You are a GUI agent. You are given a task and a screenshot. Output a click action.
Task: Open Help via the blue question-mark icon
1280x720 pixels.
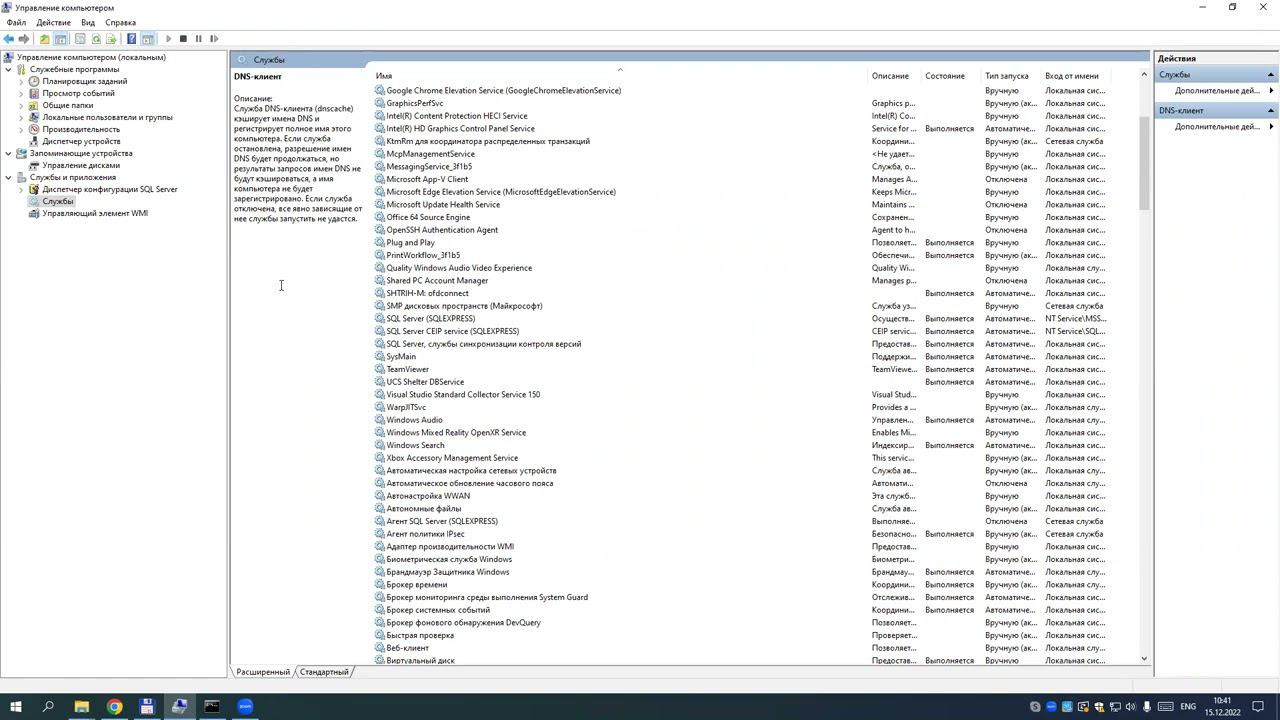pos(131,39)
